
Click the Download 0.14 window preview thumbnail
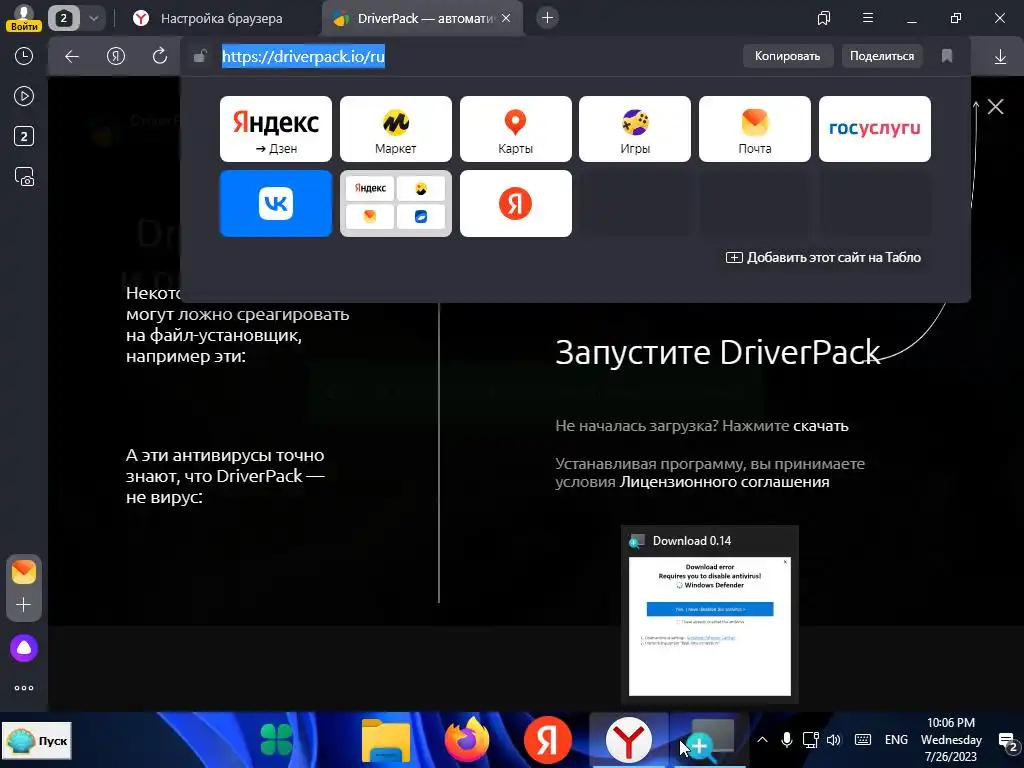pyautogui.click(x=710, y=626)
